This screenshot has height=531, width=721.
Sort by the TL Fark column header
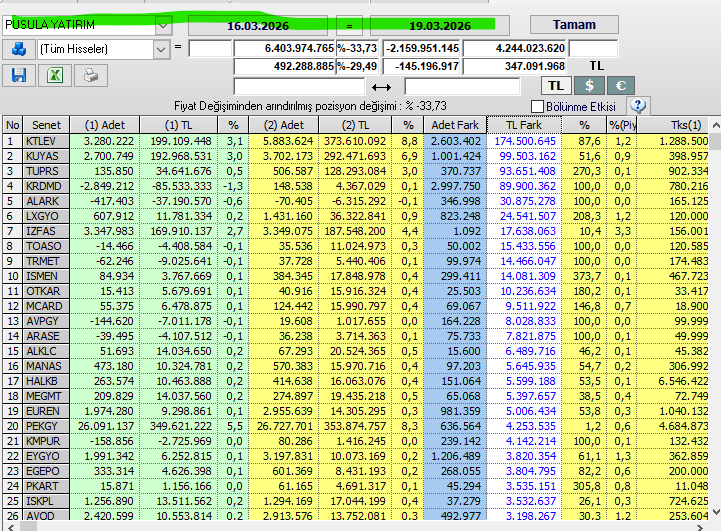[x=524, y=125]
